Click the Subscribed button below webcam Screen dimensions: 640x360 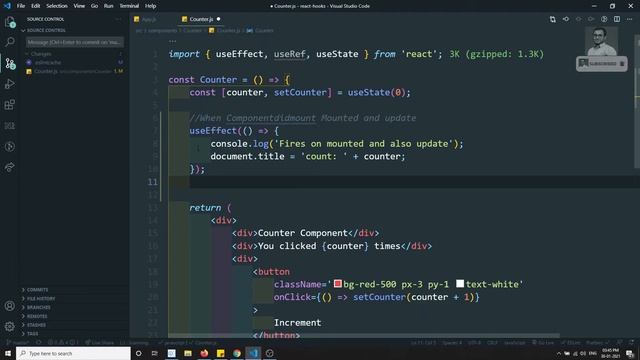coord(602,64)
